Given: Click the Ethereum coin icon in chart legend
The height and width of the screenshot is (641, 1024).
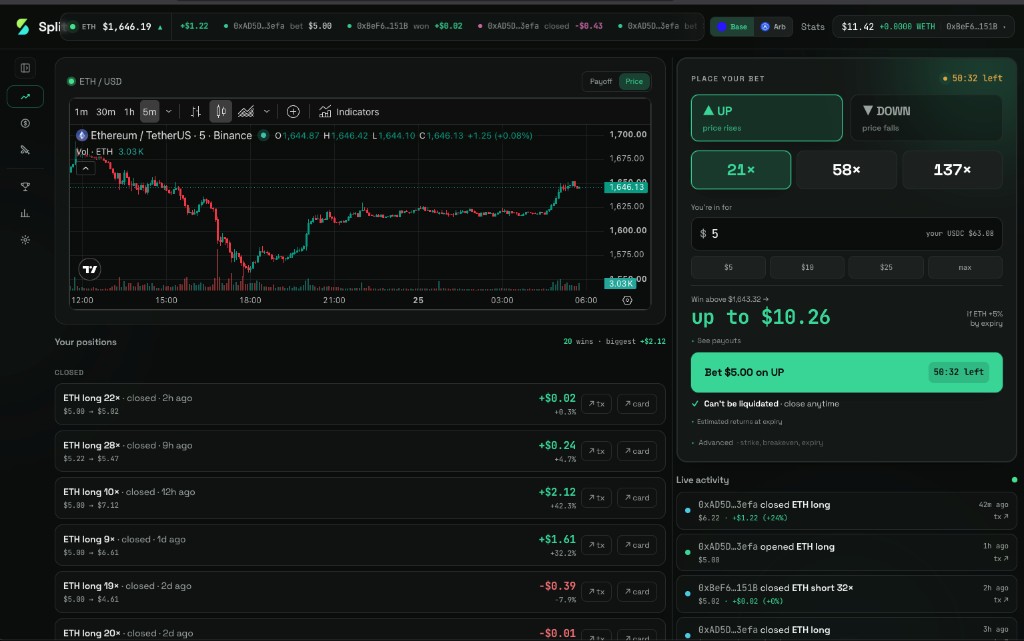Looking at the screenshot, I should pyautogui.click(x=82, y=135).
